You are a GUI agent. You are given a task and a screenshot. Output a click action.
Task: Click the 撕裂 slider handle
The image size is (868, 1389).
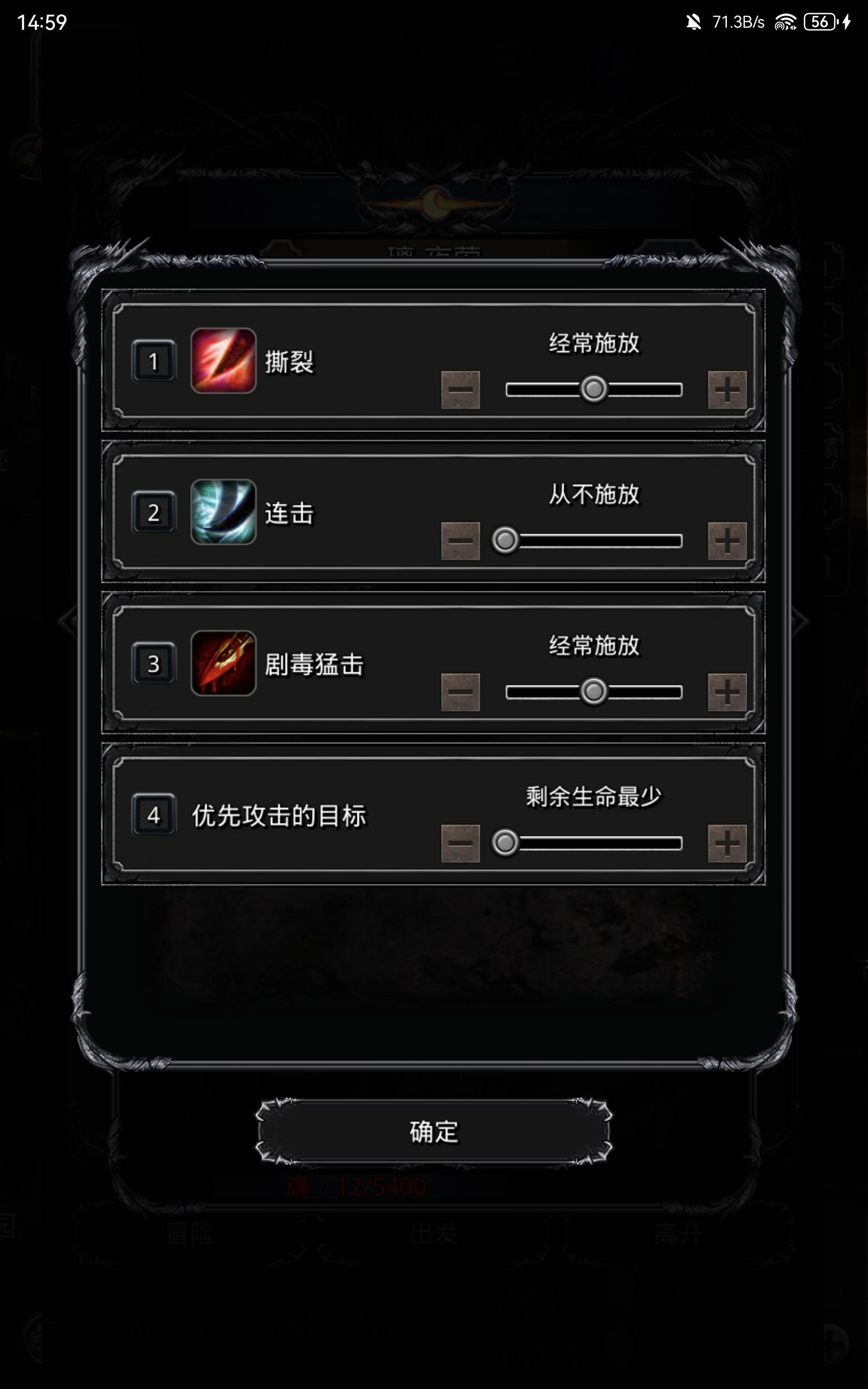click(x=593, y=389)
